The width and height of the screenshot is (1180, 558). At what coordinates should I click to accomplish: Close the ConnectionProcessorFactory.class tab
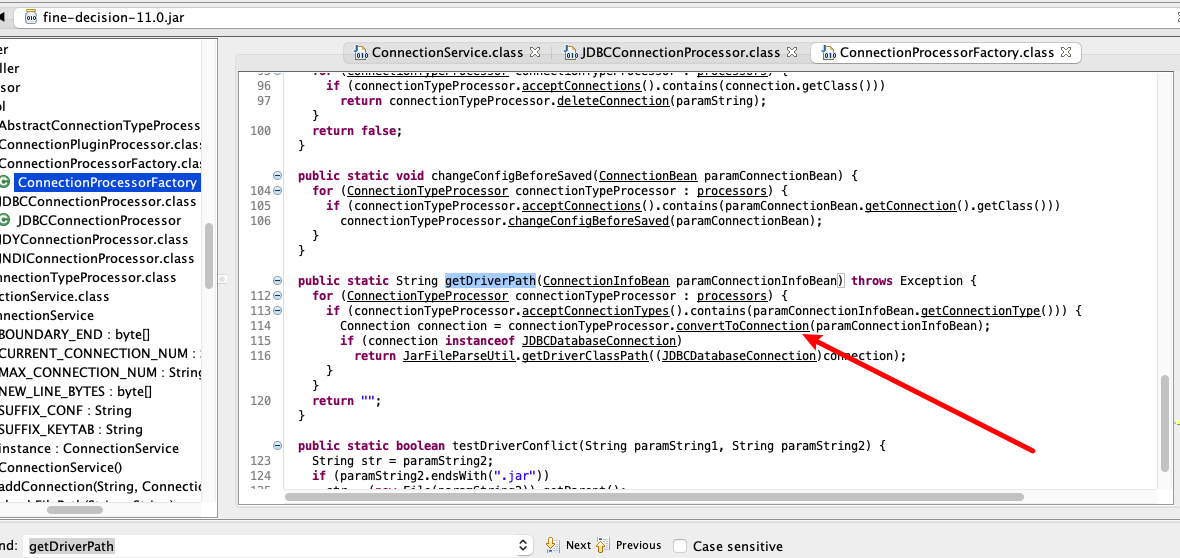1065,52
